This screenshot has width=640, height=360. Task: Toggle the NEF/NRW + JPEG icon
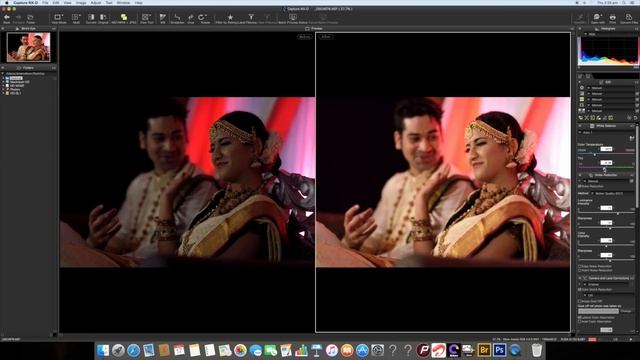coord(124,17)
